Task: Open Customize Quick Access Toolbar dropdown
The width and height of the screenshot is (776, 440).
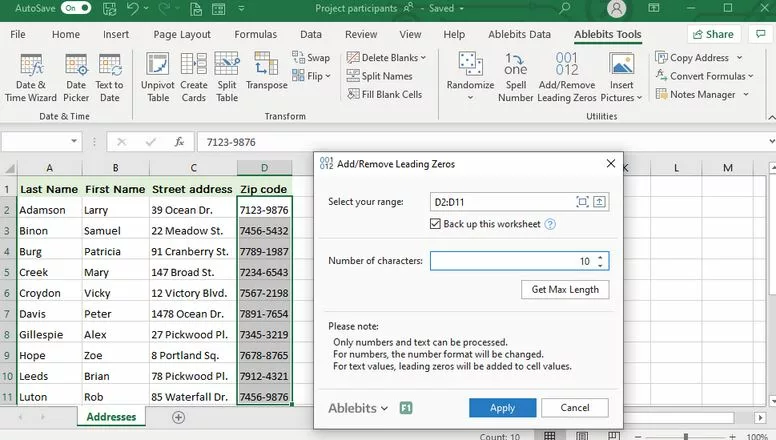Action: point(241,8)
